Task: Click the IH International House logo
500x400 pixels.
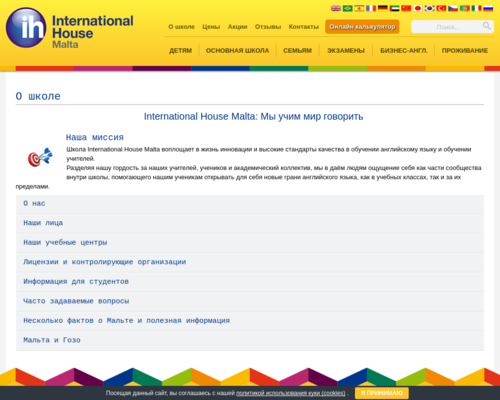Action: point(69,28)
